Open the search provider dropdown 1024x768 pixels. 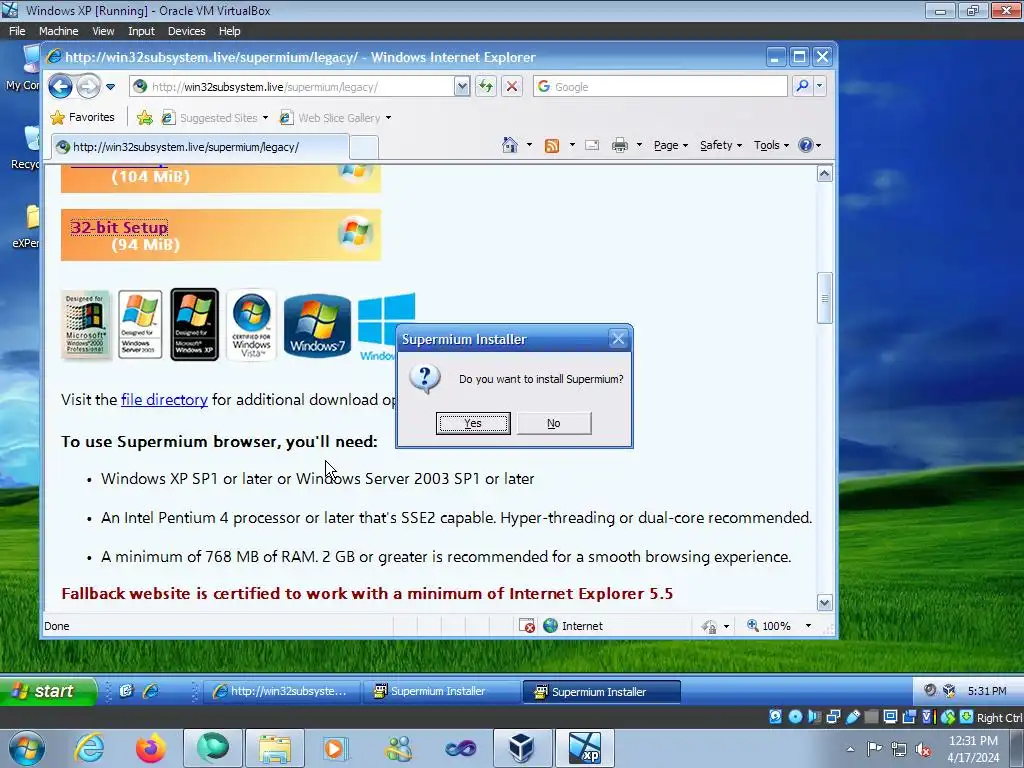point(819,86)
